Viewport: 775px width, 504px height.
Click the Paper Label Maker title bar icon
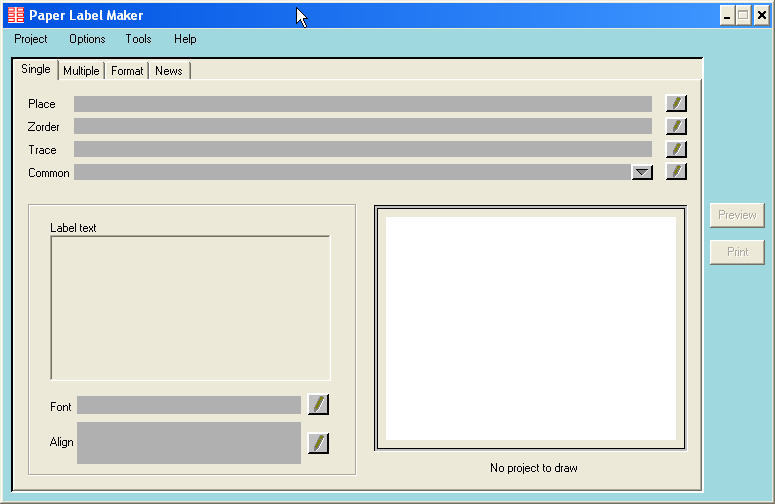(15, 15)
